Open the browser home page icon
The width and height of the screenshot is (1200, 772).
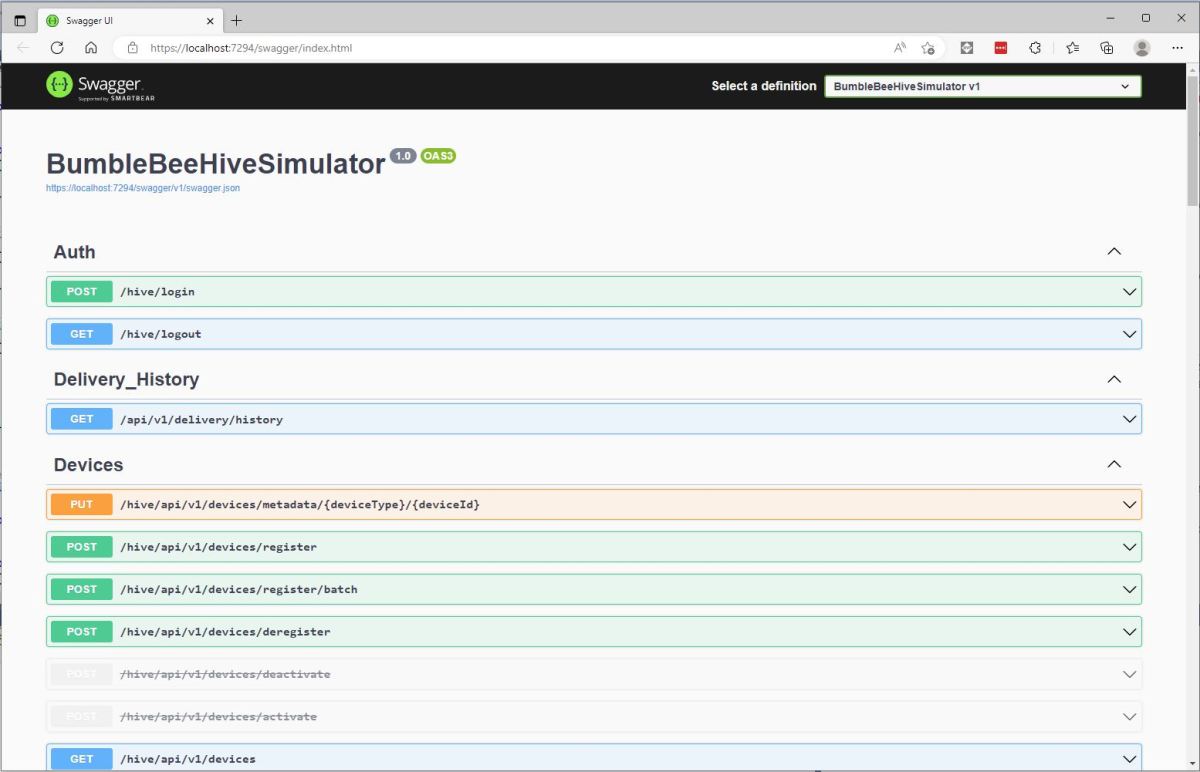click(89, 47)
